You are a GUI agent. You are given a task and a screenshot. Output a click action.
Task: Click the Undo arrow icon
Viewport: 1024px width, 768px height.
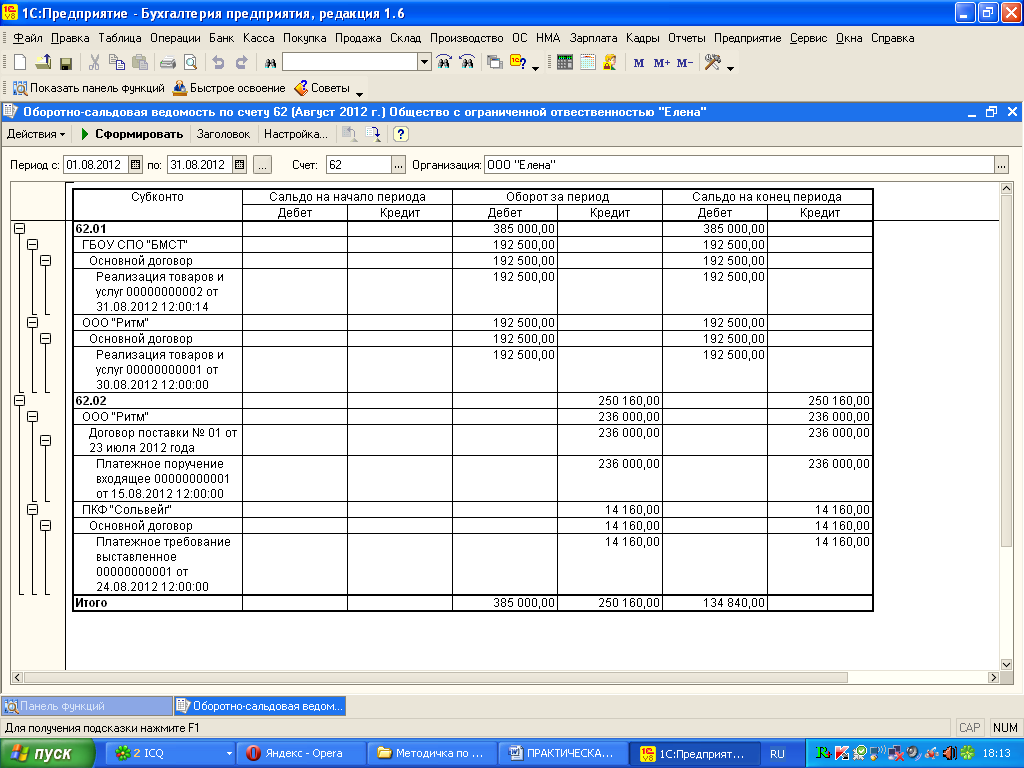[219, 63]
